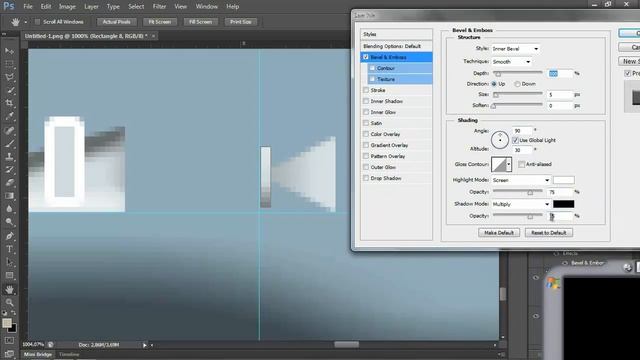Open Shadow Mode Multiply dropdown
The image size is (640, 360).
pyautogui.click(x=521, y=204)
